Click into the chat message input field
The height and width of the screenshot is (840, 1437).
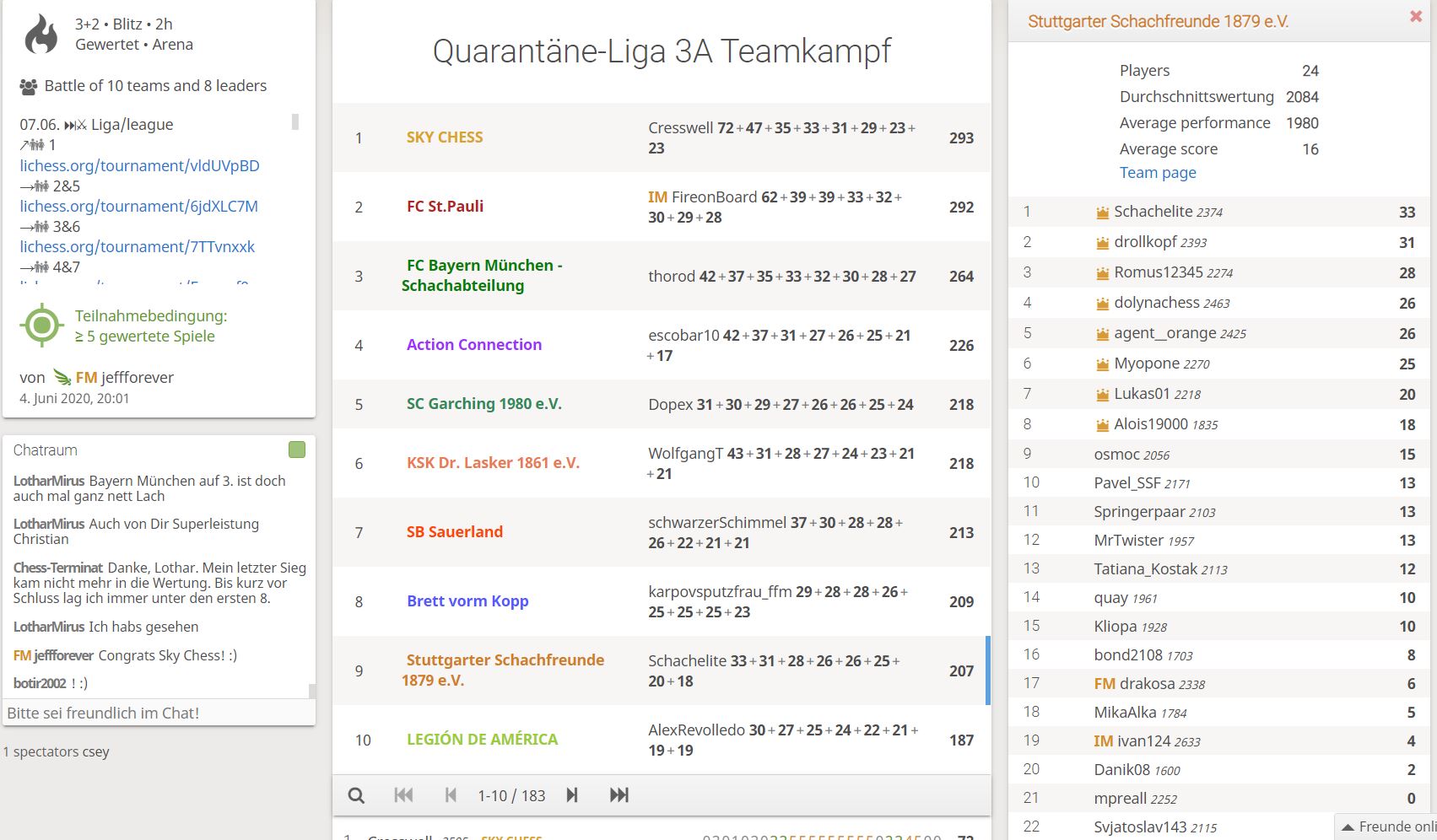pos(159,713)
